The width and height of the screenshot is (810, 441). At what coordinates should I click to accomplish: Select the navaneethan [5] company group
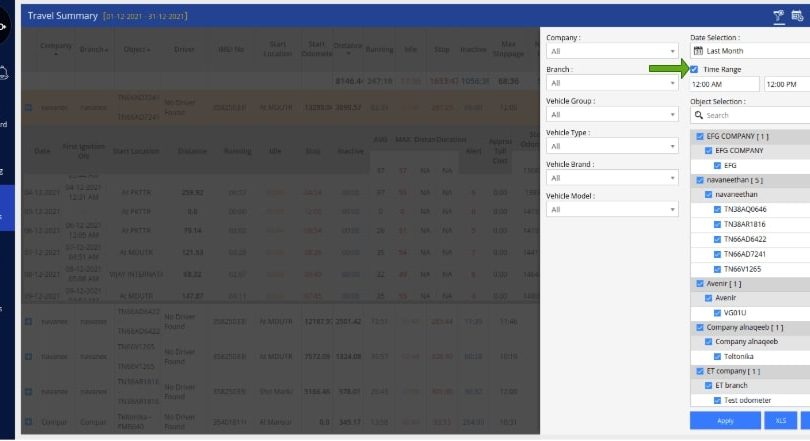pos(699,180)
